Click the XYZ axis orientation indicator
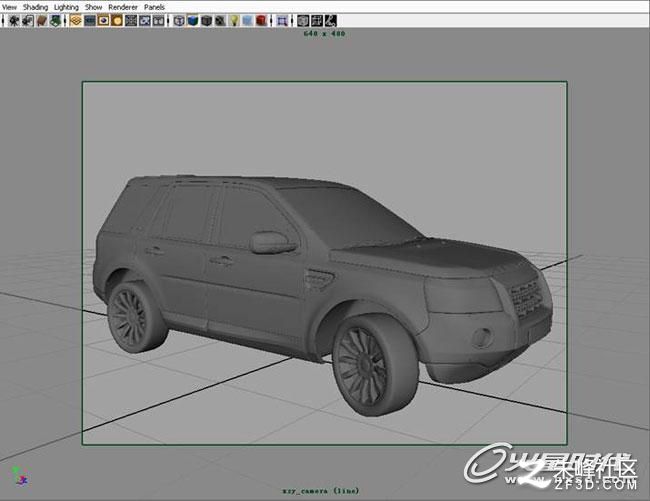 pyautogui.click(x=20, y=477)
